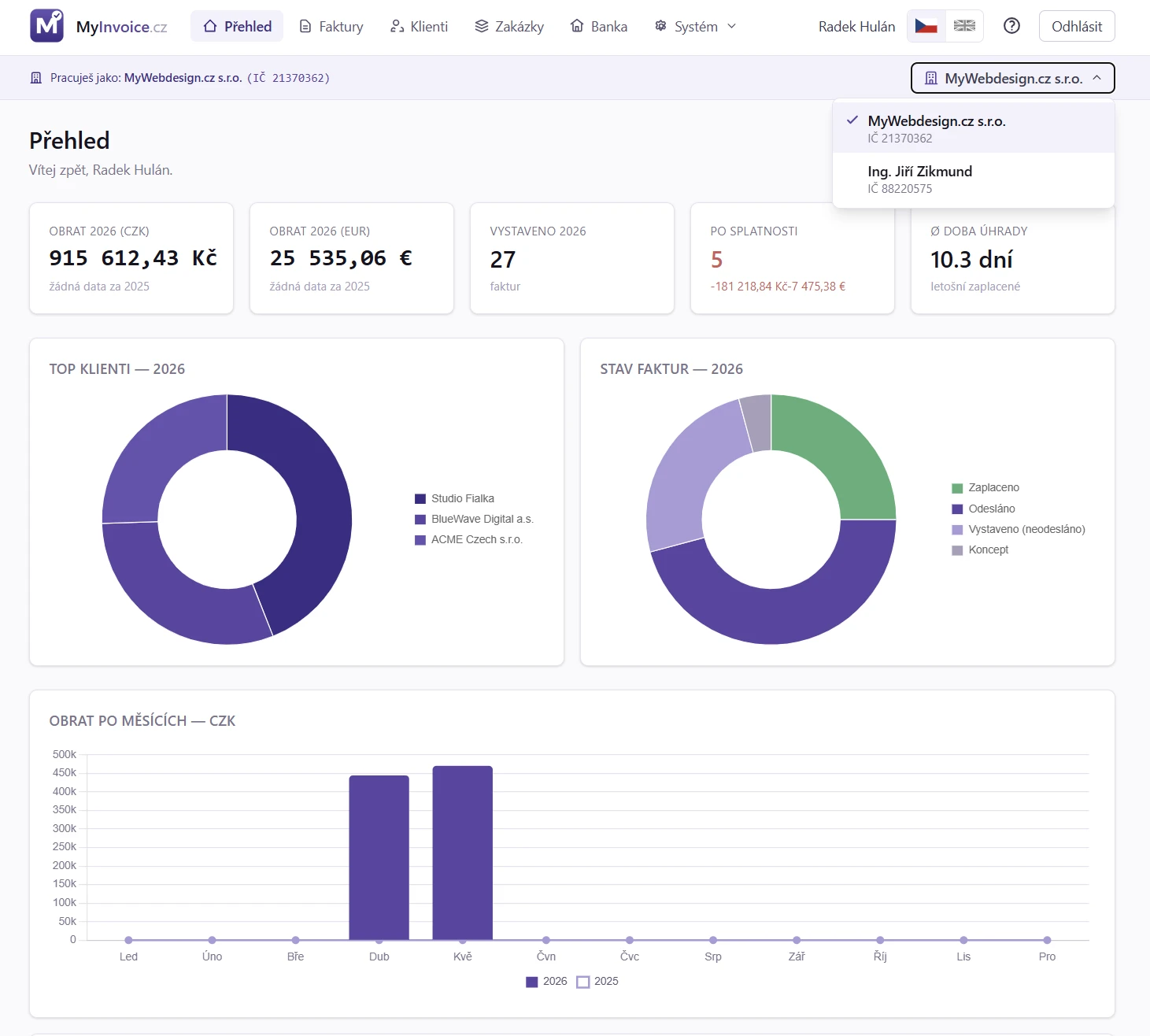The height and width of the screenshot is (1036, 1150).
Task: Go to the Klienti section
Action: [419, 26]
